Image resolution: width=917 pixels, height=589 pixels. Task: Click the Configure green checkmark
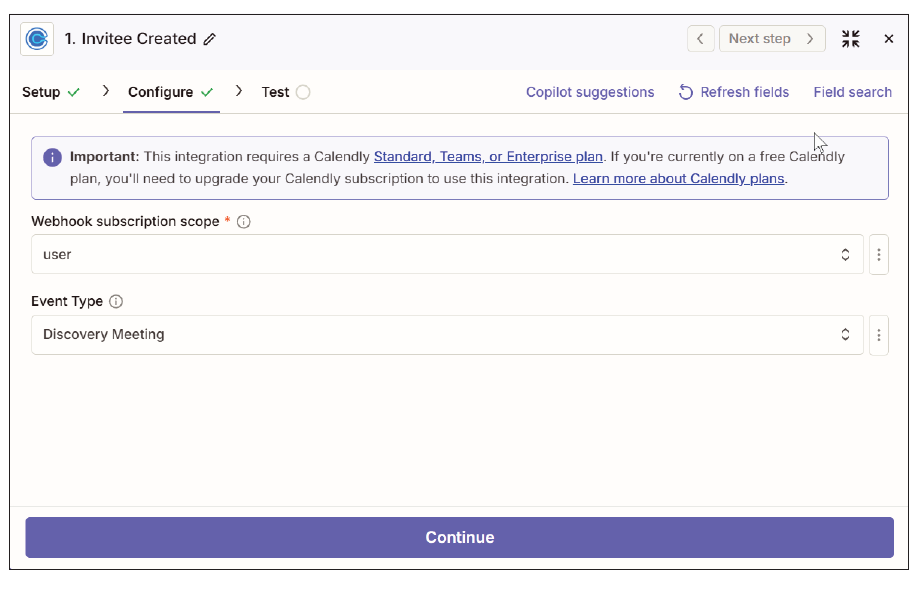[207, 92]
